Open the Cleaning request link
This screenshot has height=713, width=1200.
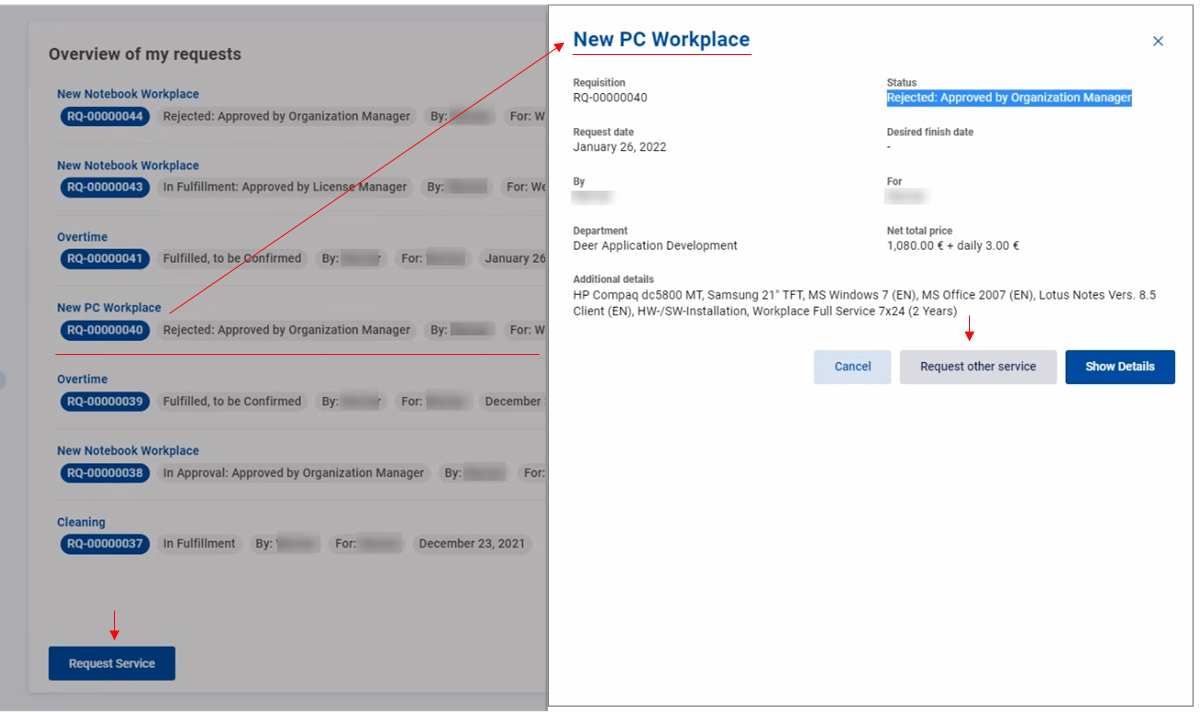(80, 522)
